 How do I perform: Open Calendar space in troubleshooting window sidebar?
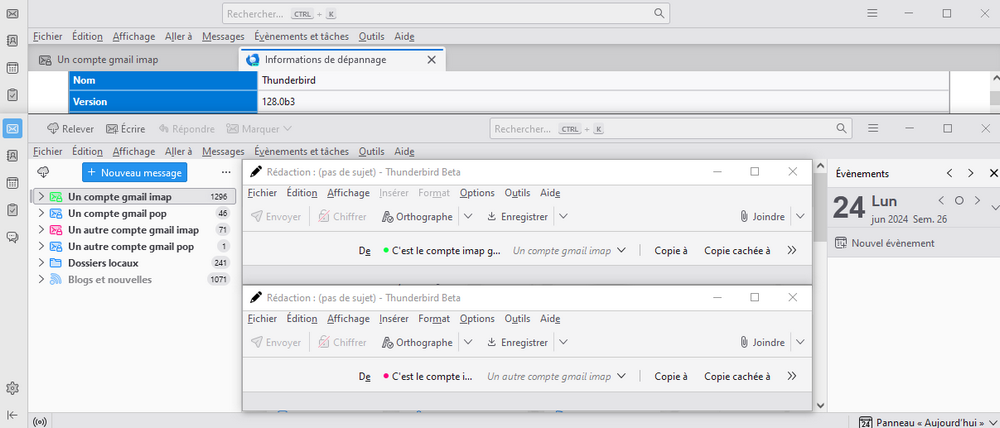tap(12, 68)
